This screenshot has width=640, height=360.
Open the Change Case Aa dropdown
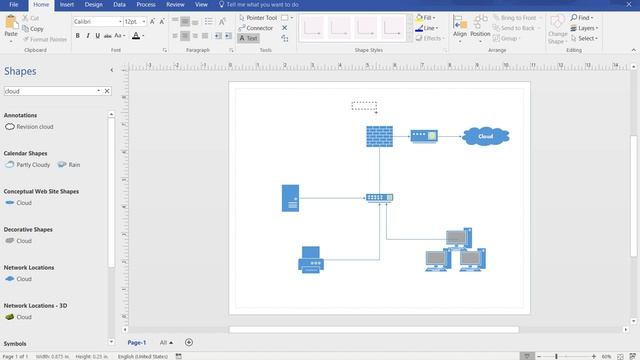click(x=120, y=36)
